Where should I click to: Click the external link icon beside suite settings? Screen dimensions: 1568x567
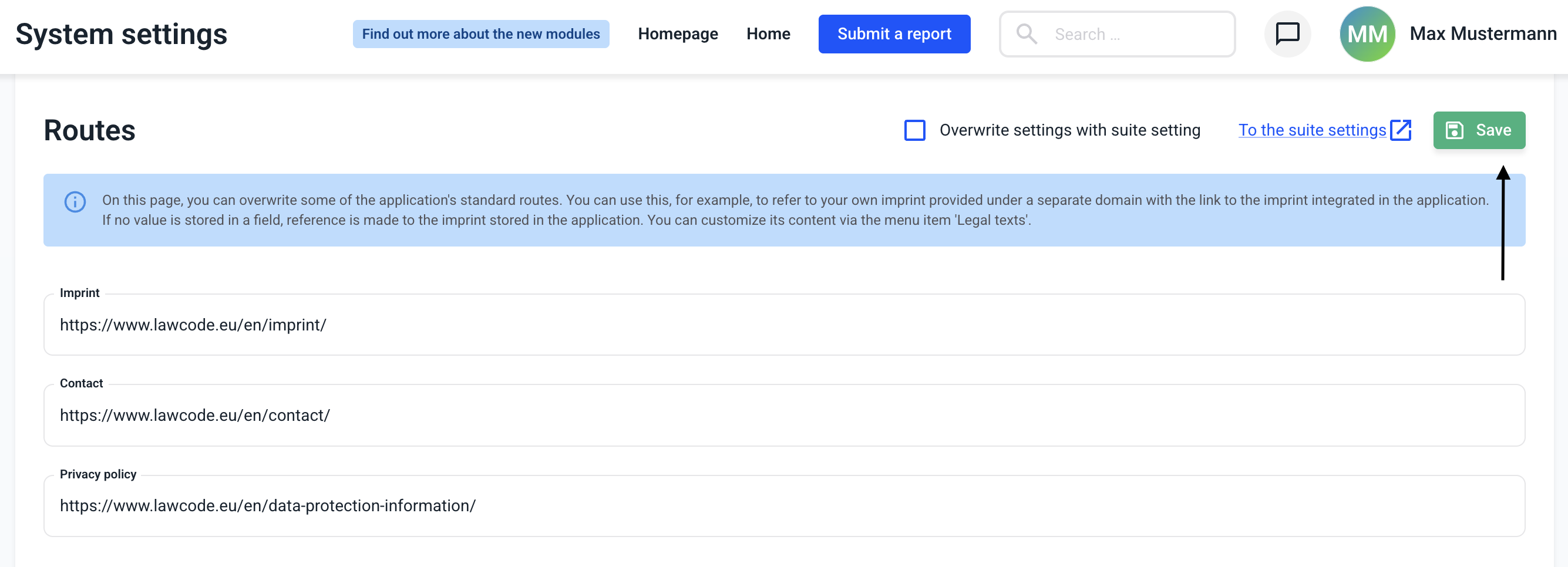click(x=1401, y=130)
